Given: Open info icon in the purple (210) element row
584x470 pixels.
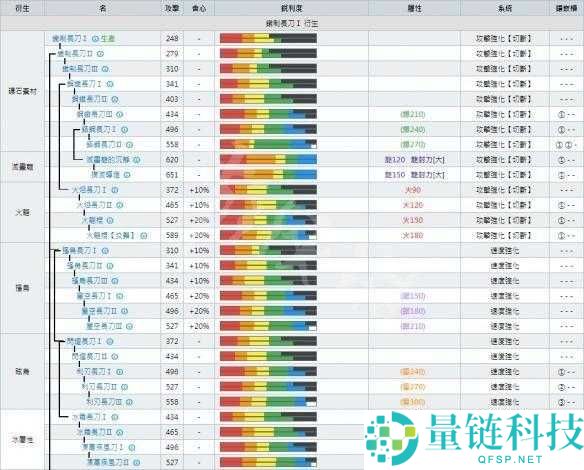Looking at the screenshot, I should tap(129, 326).
